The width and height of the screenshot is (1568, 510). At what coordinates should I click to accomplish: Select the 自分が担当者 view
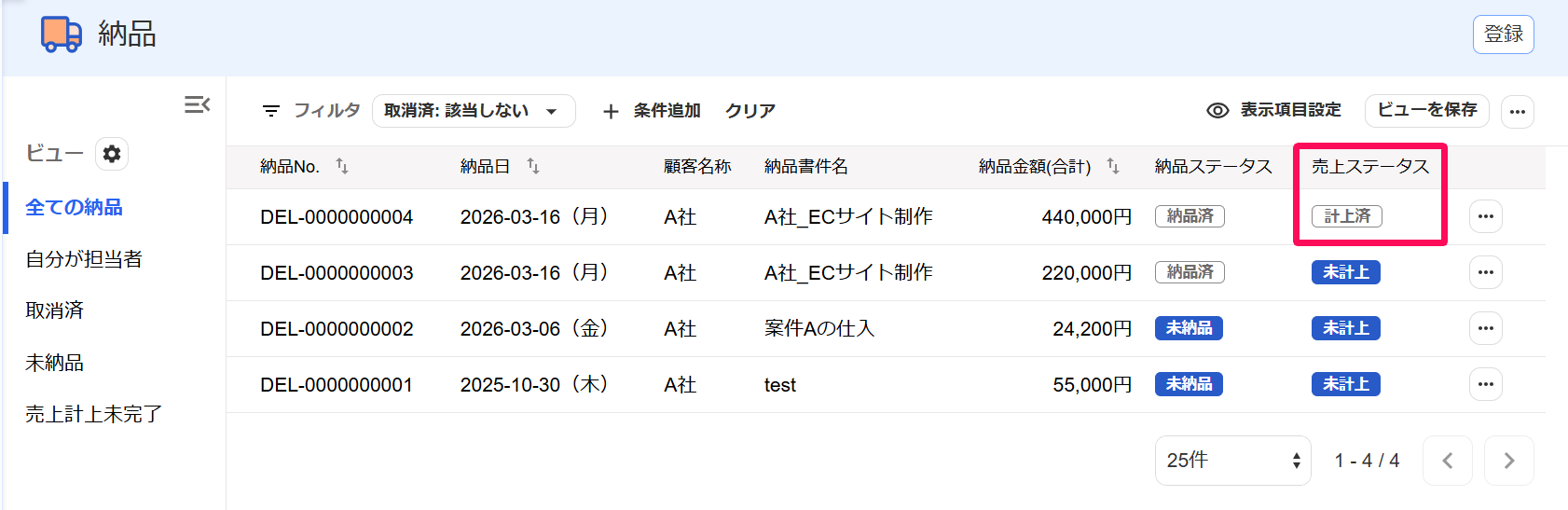pos(84,259)
